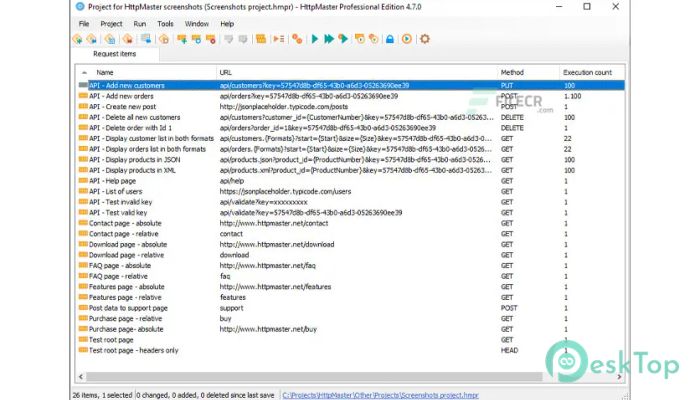Toggle sort arrow in the first column header
The width and height of the screenshot is (700, 400).
pos(84,72)
